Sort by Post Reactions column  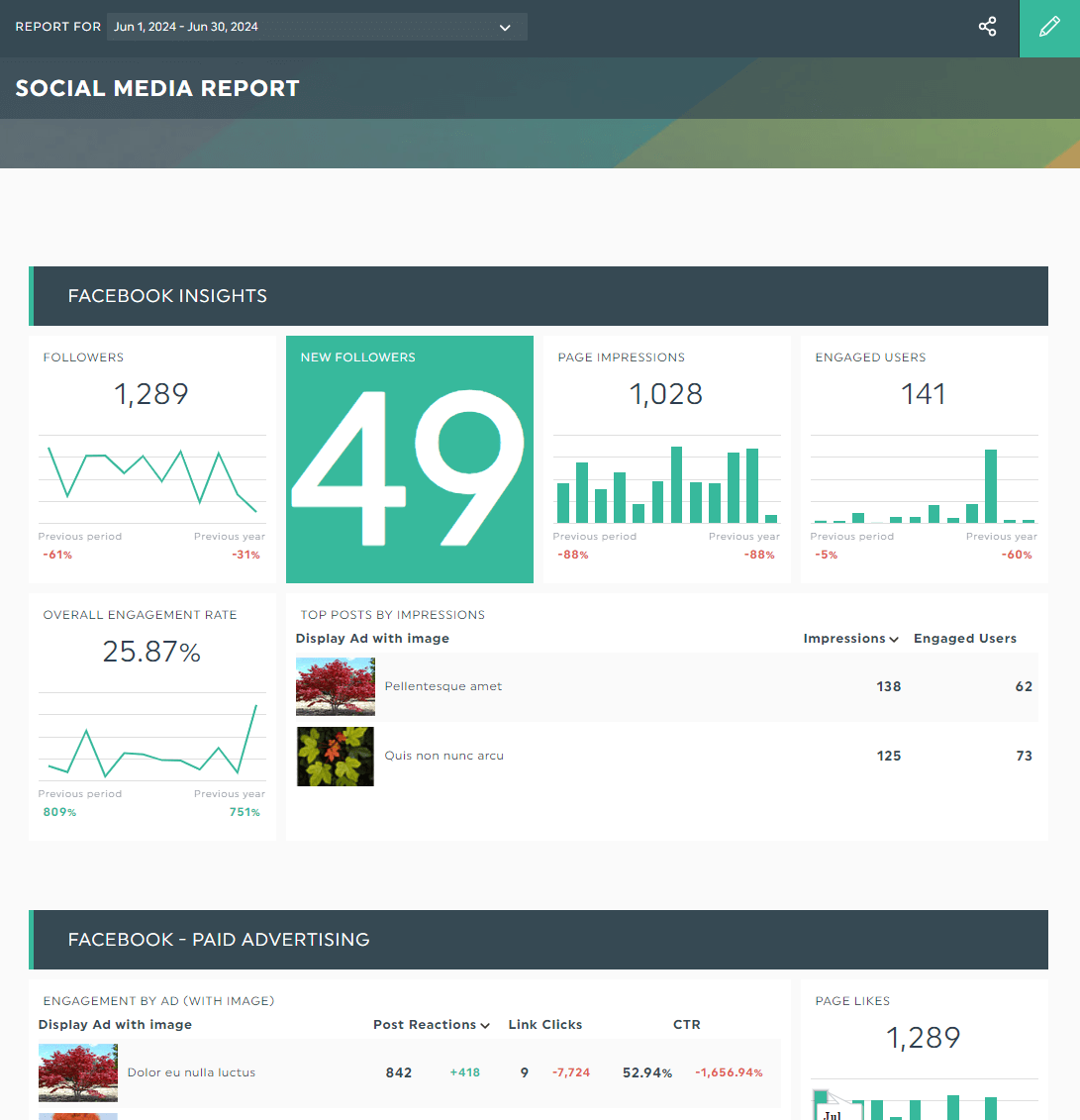pos(432,1024)
